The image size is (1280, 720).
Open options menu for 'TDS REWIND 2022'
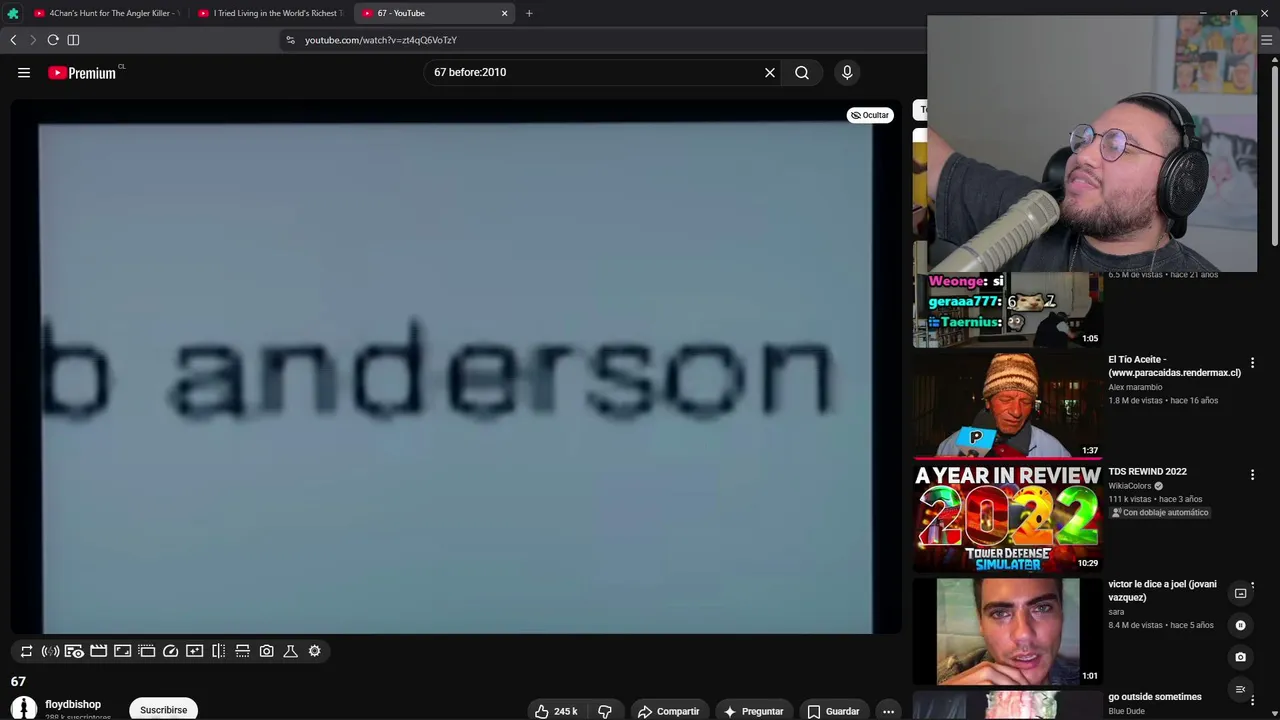coord(1252,475)
